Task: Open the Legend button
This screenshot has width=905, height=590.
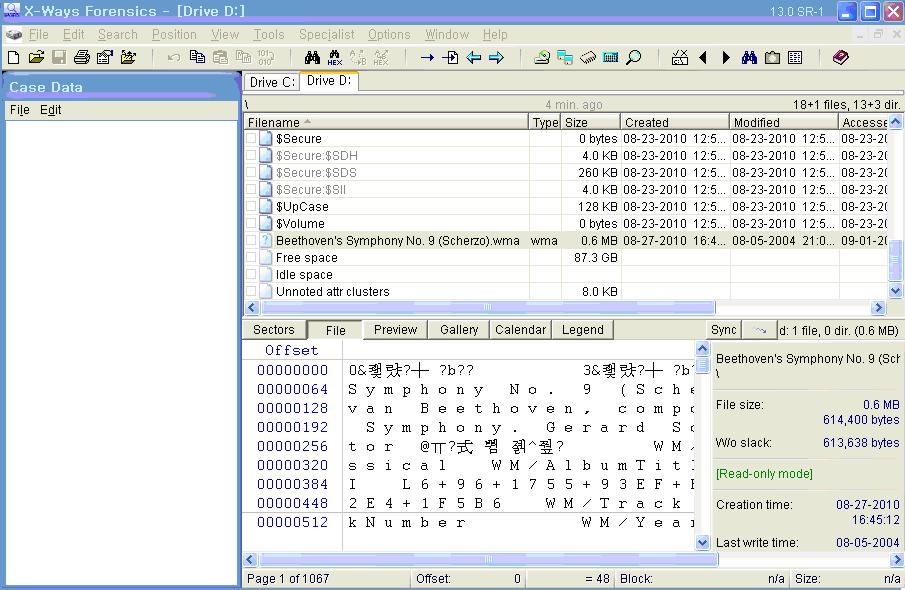Action: pyautogui.click(x=582, y=330)
